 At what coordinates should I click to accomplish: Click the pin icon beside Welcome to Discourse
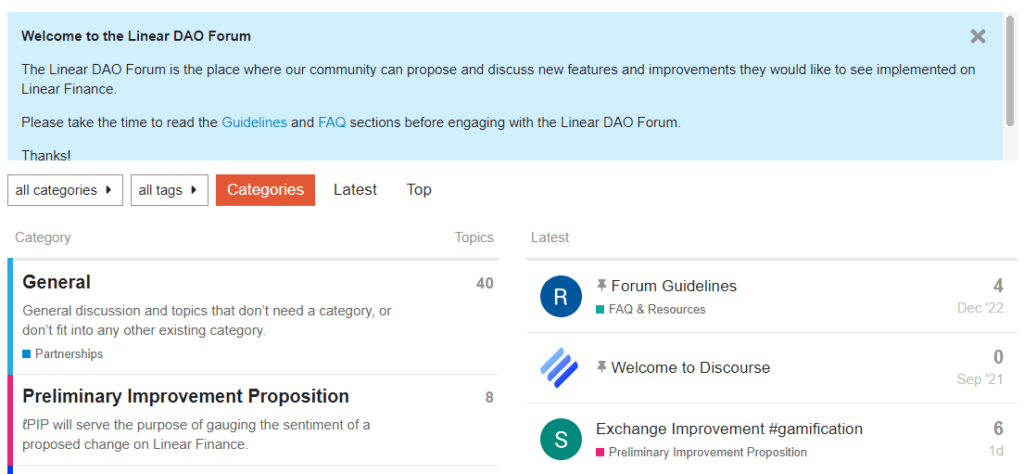[601, 367]
